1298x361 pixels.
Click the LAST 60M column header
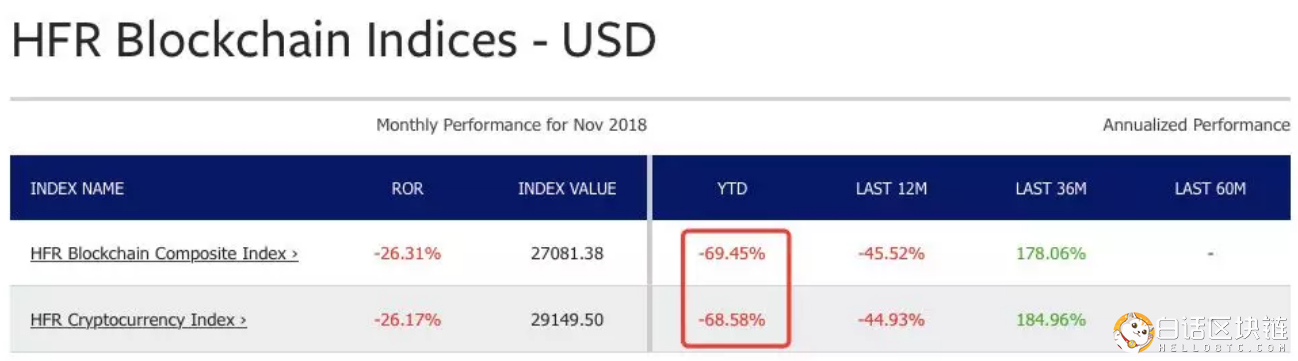(1210, 188)
